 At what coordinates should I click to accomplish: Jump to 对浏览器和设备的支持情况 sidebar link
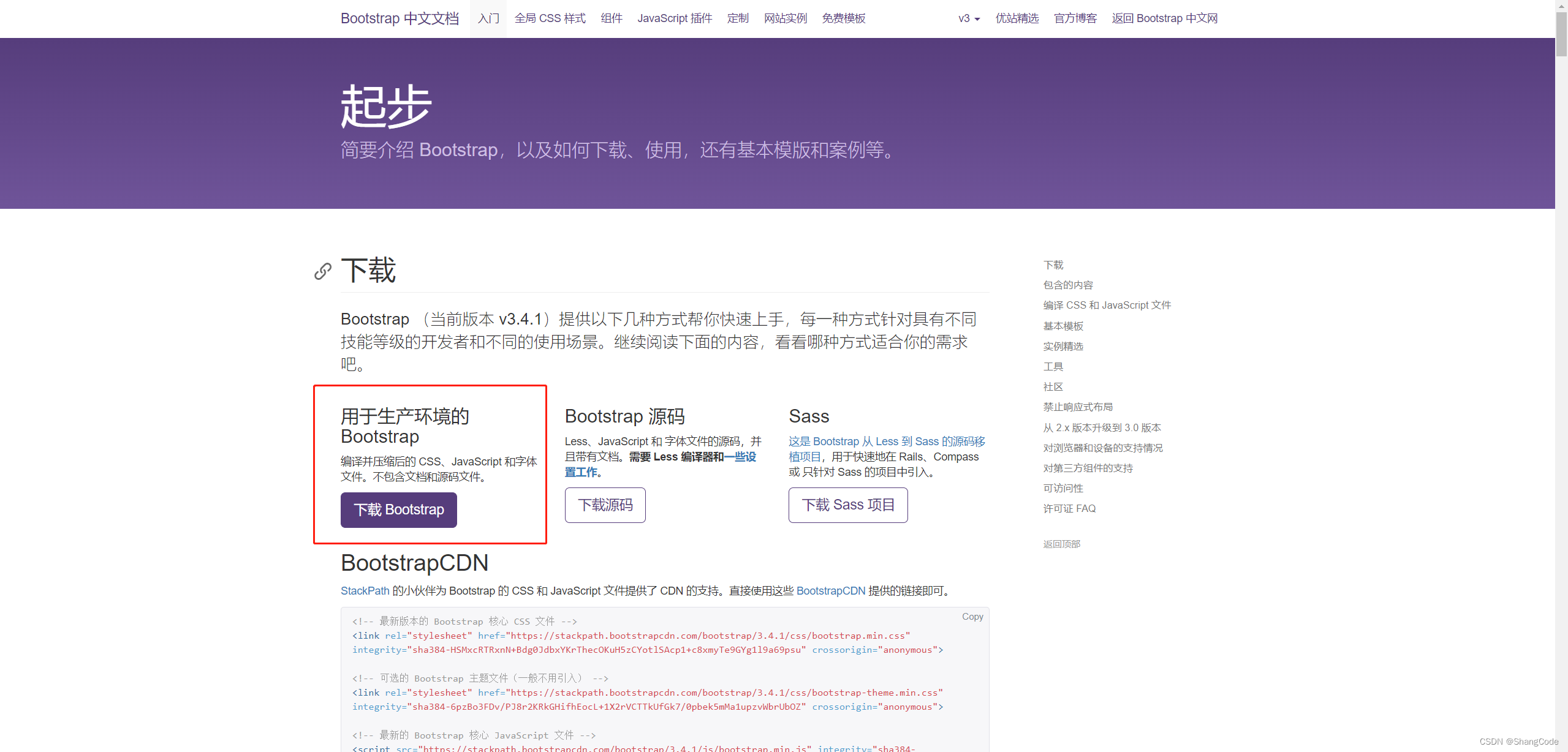[1103, 448]
